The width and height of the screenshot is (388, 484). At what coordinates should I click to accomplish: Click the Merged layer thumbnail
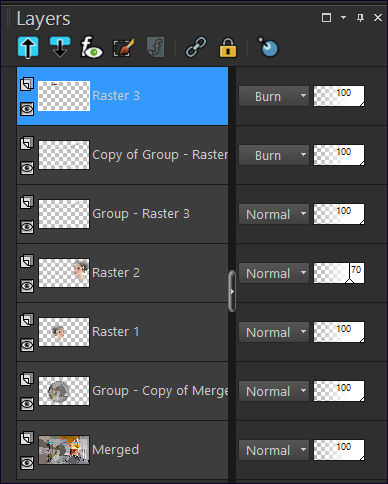point(64,450)
